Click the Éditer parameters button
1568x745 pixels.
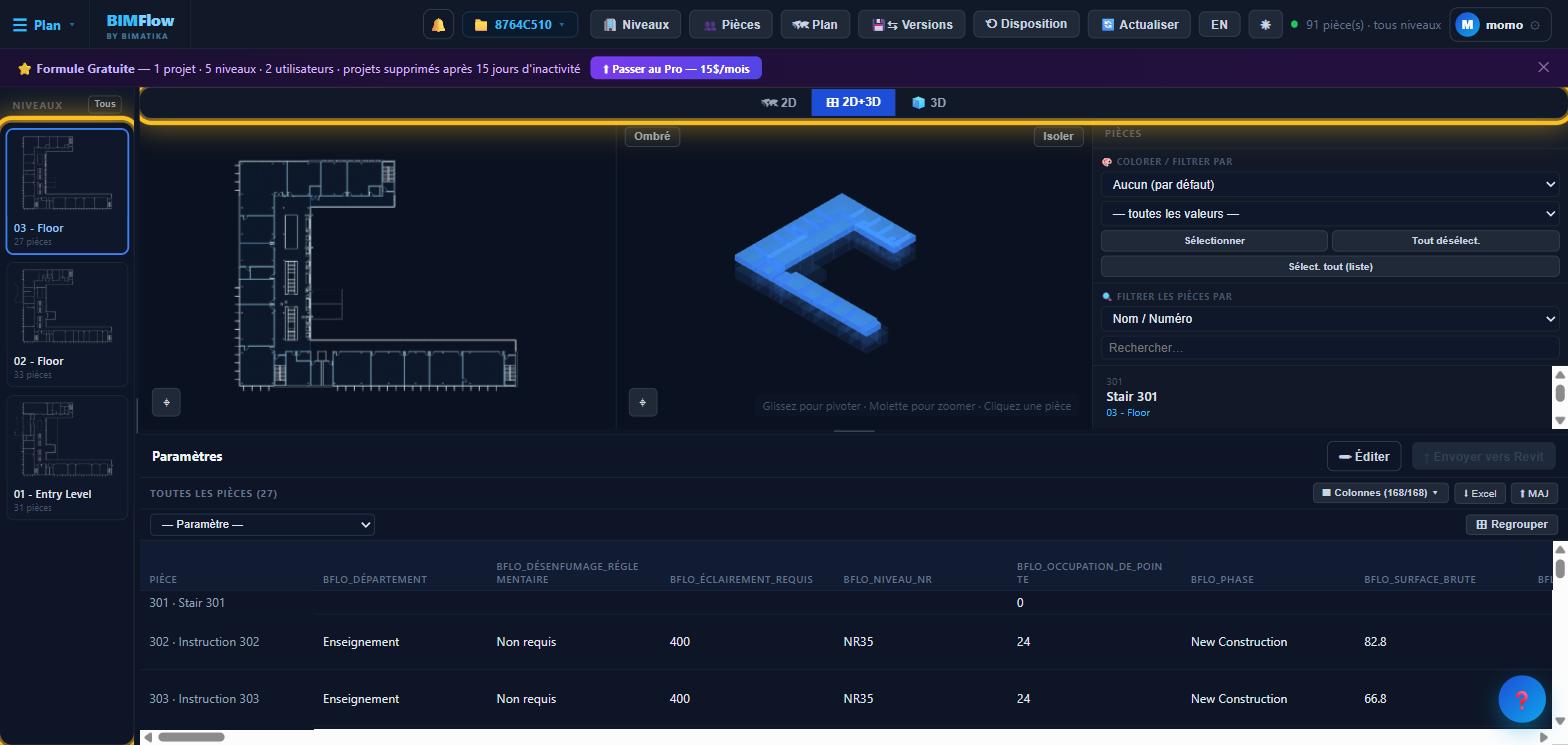(x=1364, y=456)
